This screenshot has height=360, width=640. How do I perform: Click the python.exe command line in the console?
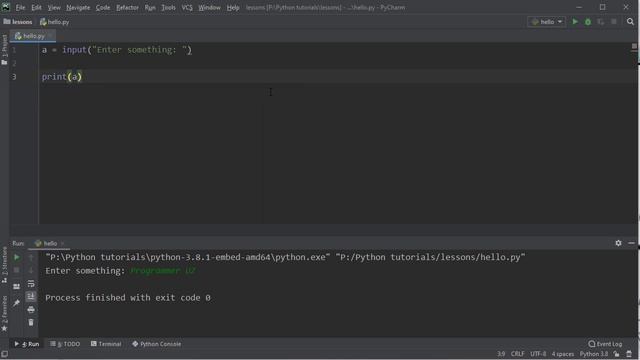pyautogui.click(x=285, y=258)
